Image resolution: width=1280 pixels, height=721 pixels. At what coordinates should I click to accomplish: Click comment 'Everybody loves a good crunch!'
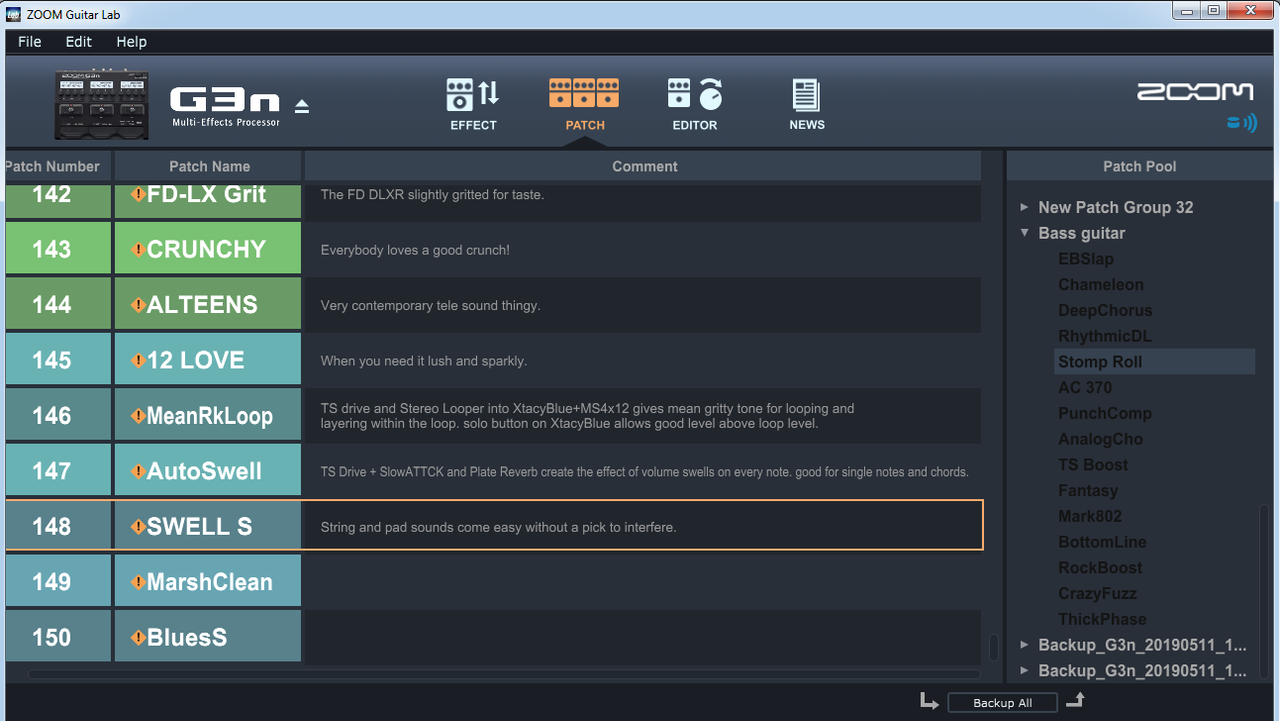pyautogui.click(x=415, y=250)
